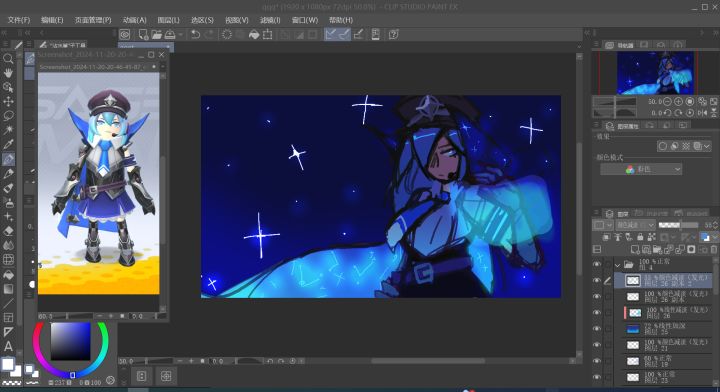Pick the eyedropper tool
The height and width of the screenshot is (392, 720).
[x=8, y=144]
